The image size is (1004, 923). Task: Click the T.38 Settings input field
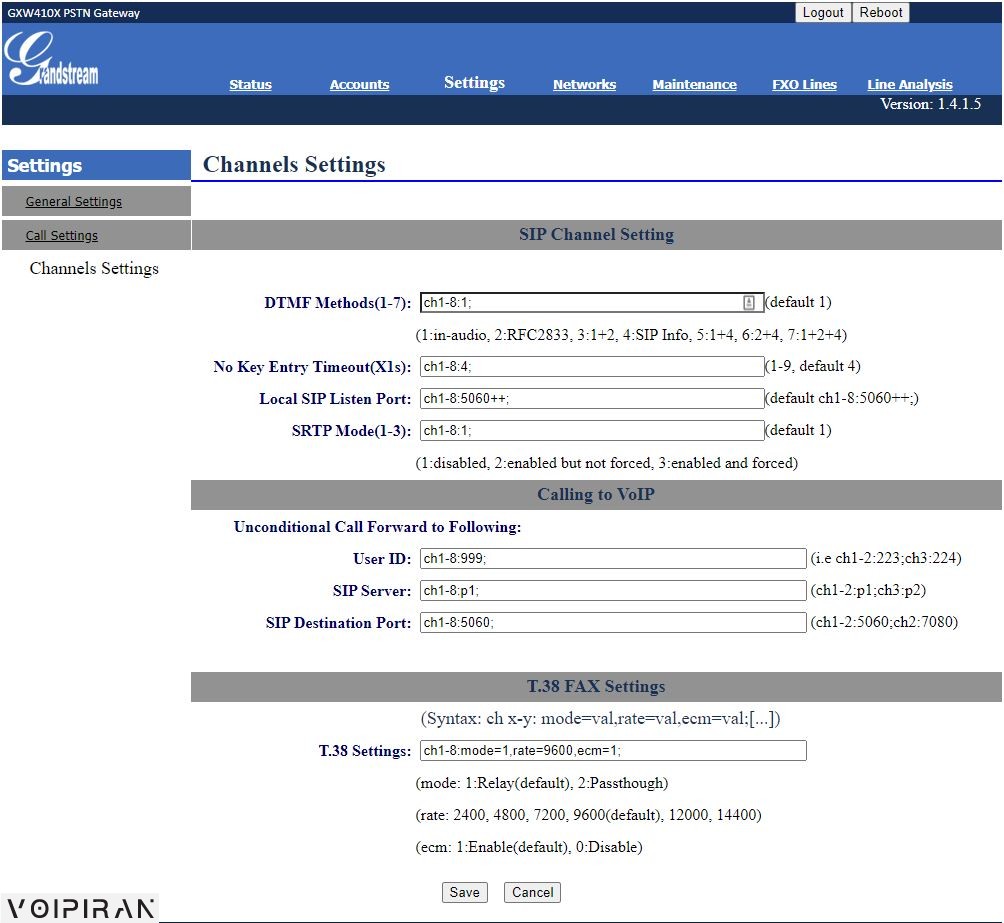[x=613, y=751]
